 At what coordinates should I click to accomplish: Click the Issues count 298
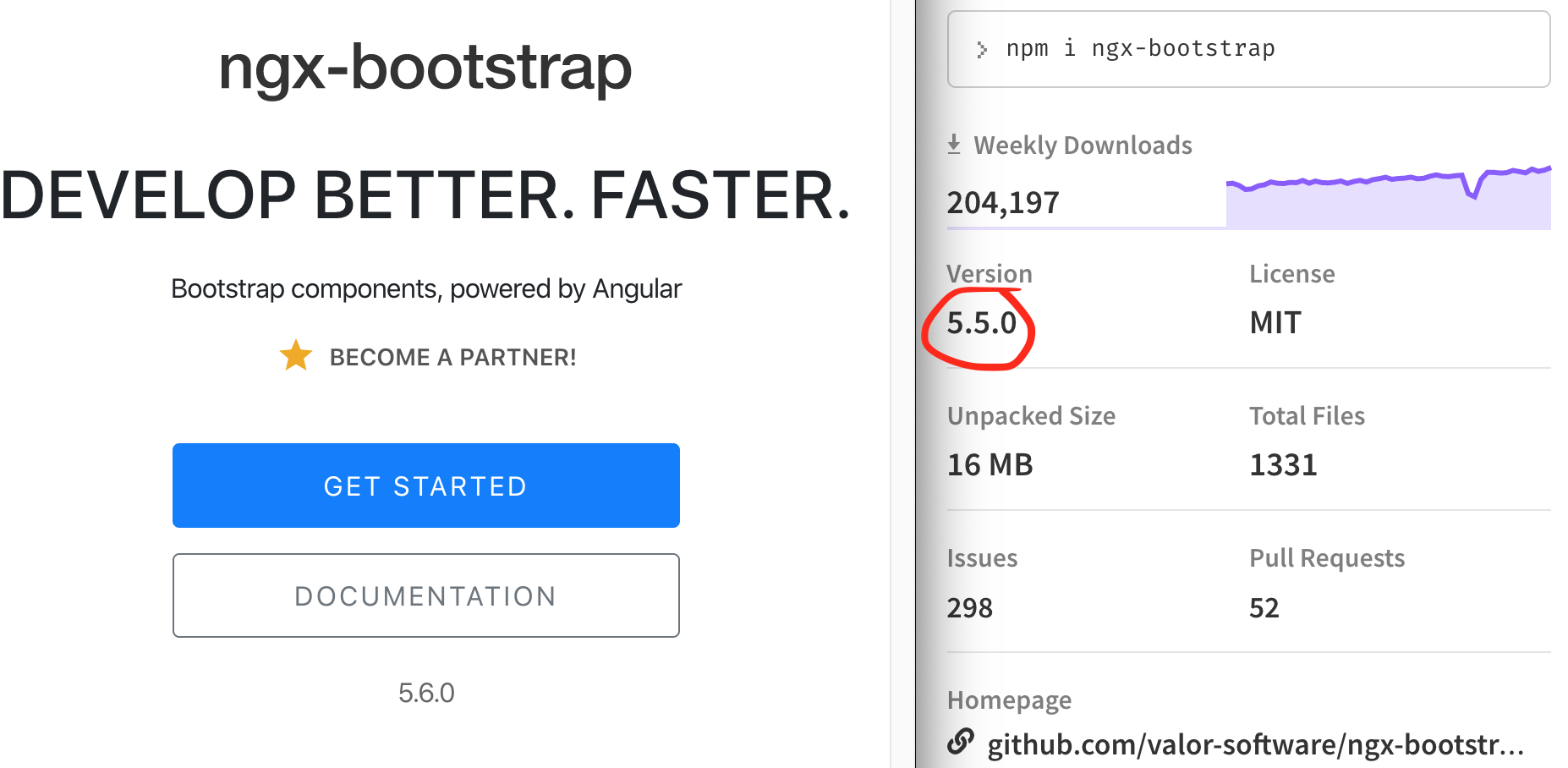[x=969, y=607]
